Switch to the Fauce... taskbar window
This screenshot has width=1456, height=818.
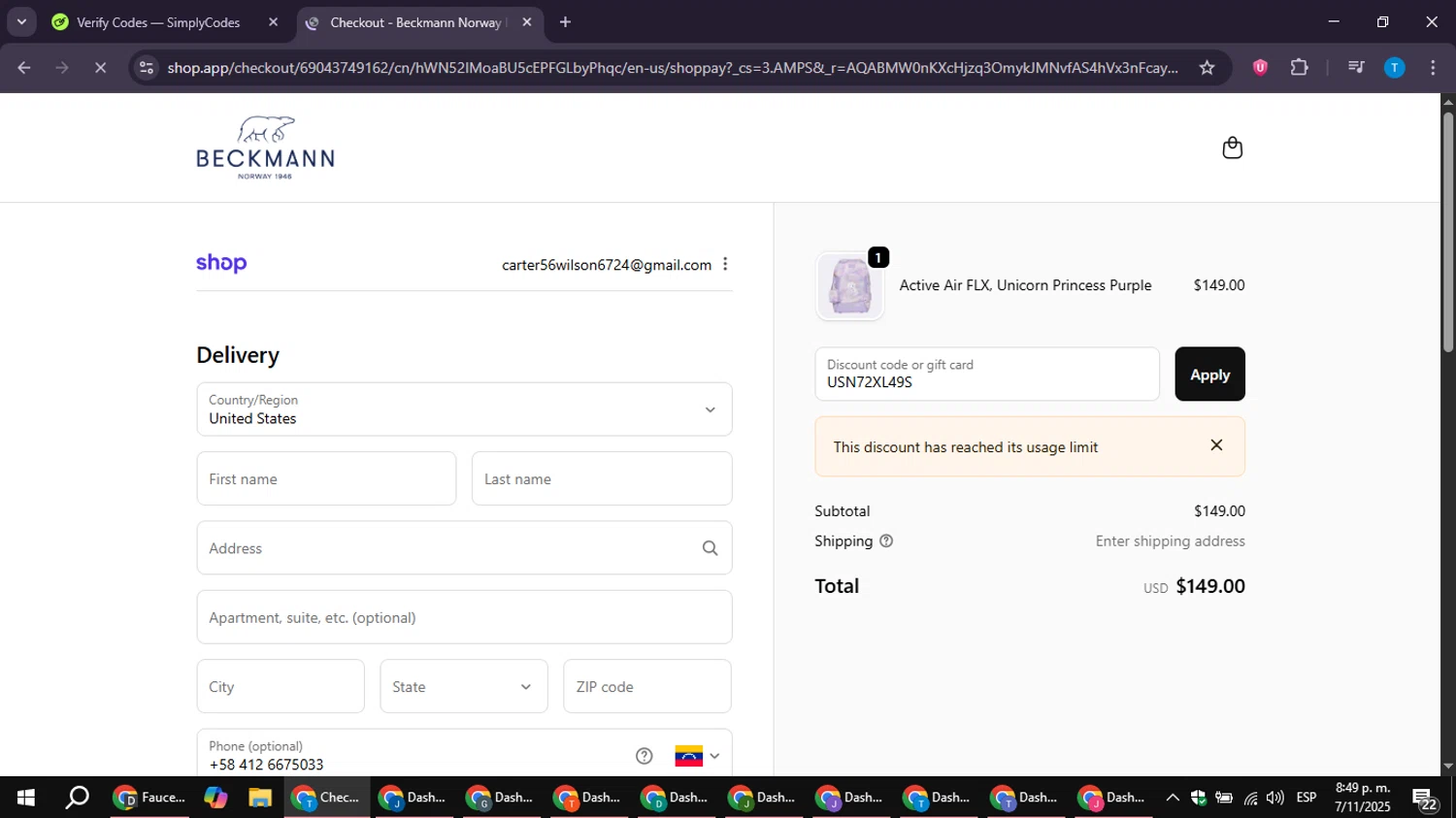(149, 798)
